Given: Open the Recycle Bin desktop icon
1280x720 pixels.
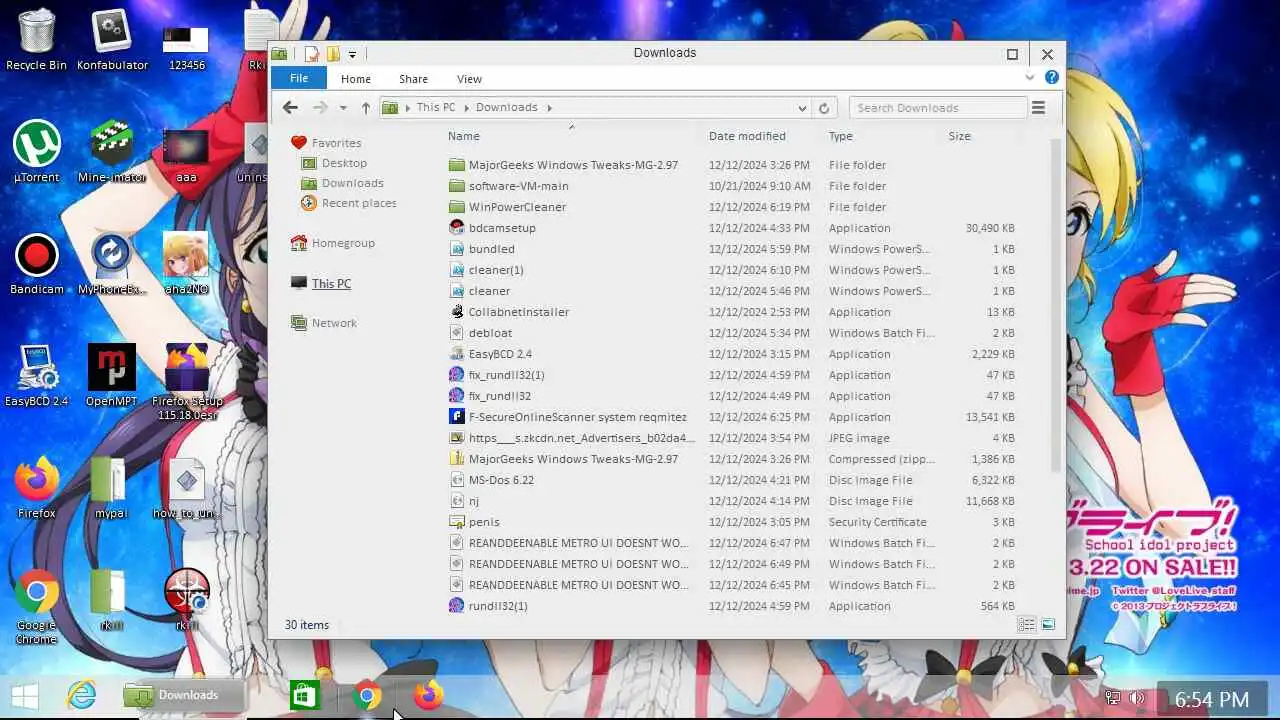Looking at the screenshot, I should point(36,40).
